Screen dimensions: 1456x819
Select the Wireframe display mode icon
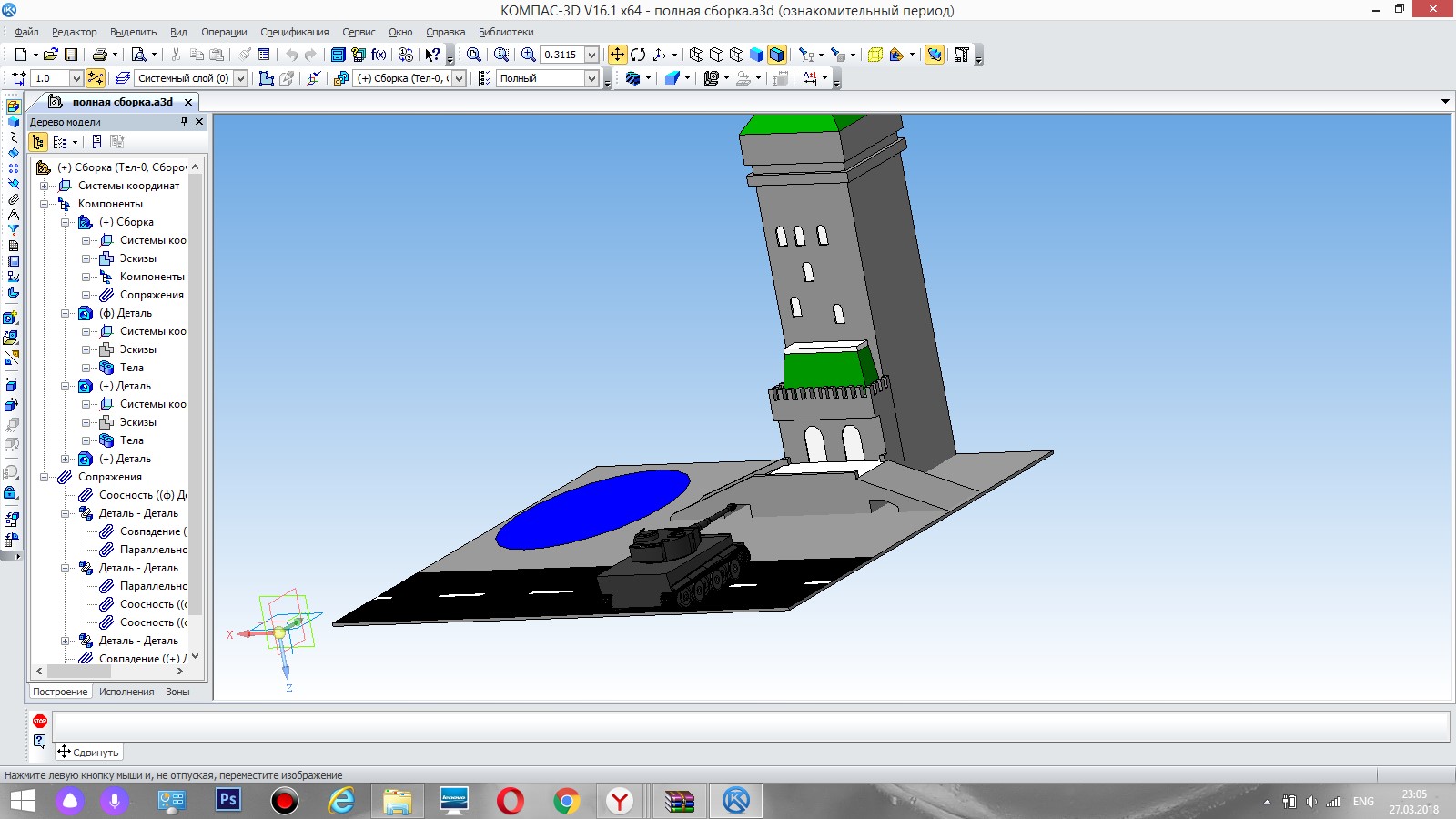point(696,55)
